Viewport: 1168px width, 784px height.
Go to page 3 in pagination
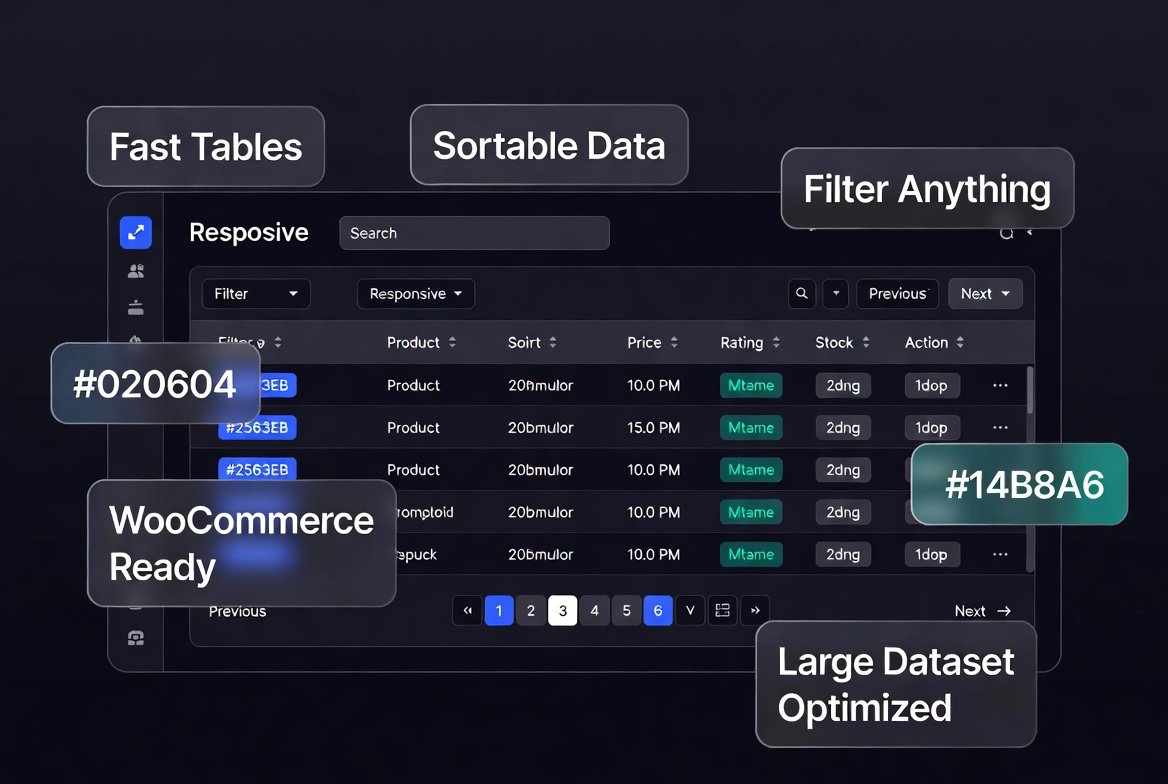point(562,610)
